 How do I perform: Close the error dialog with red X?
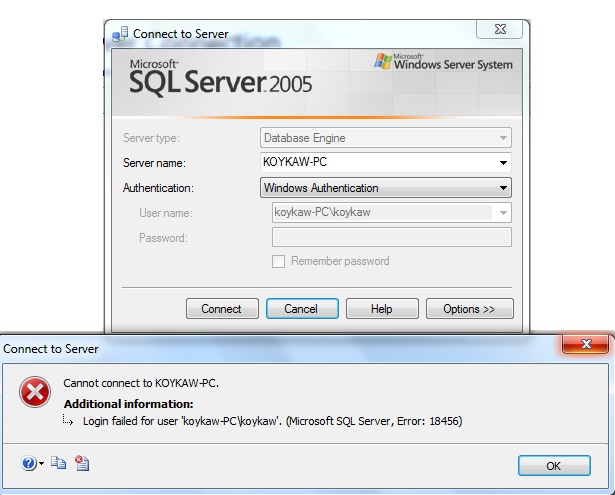[x=586, y=344]
